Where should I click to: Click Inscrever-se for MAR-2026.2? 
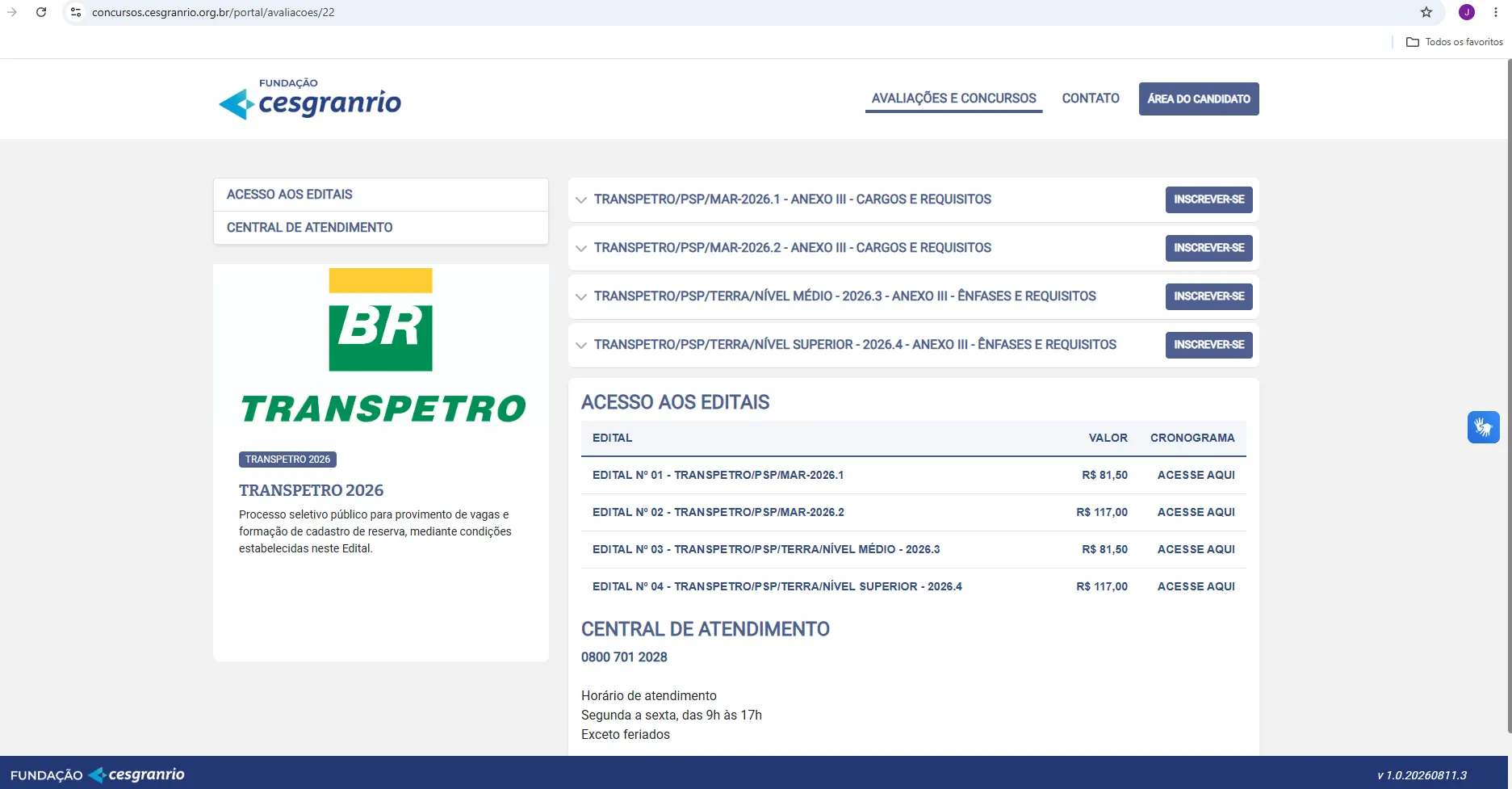[1209, 248]
